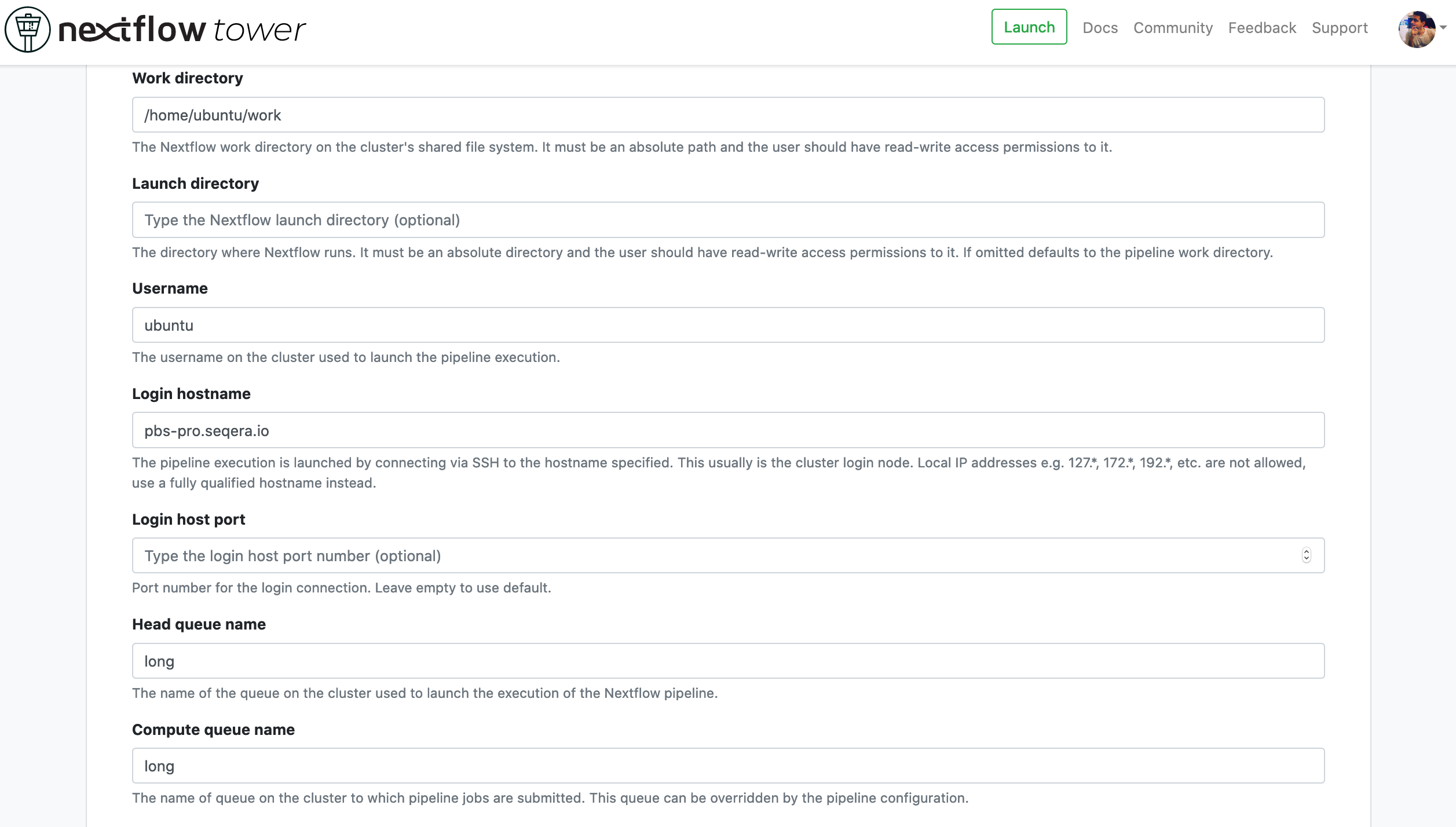1456x827 pixels.
Task: Open the Support link
Action: [x=1340, y=28]
